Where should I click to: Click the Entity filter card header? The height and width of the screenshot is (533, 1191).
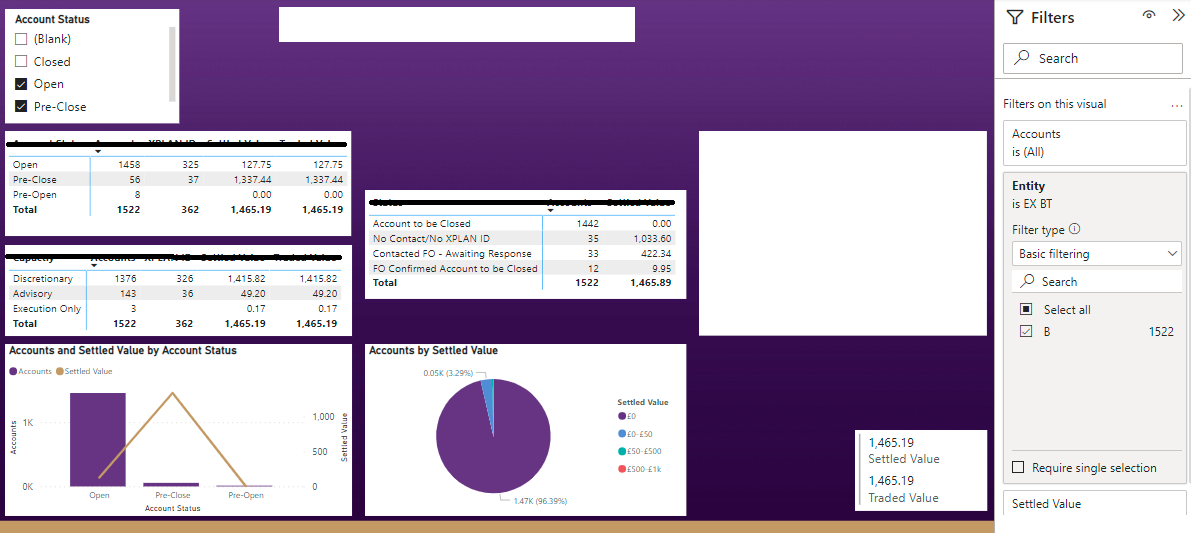point(1095,194)
